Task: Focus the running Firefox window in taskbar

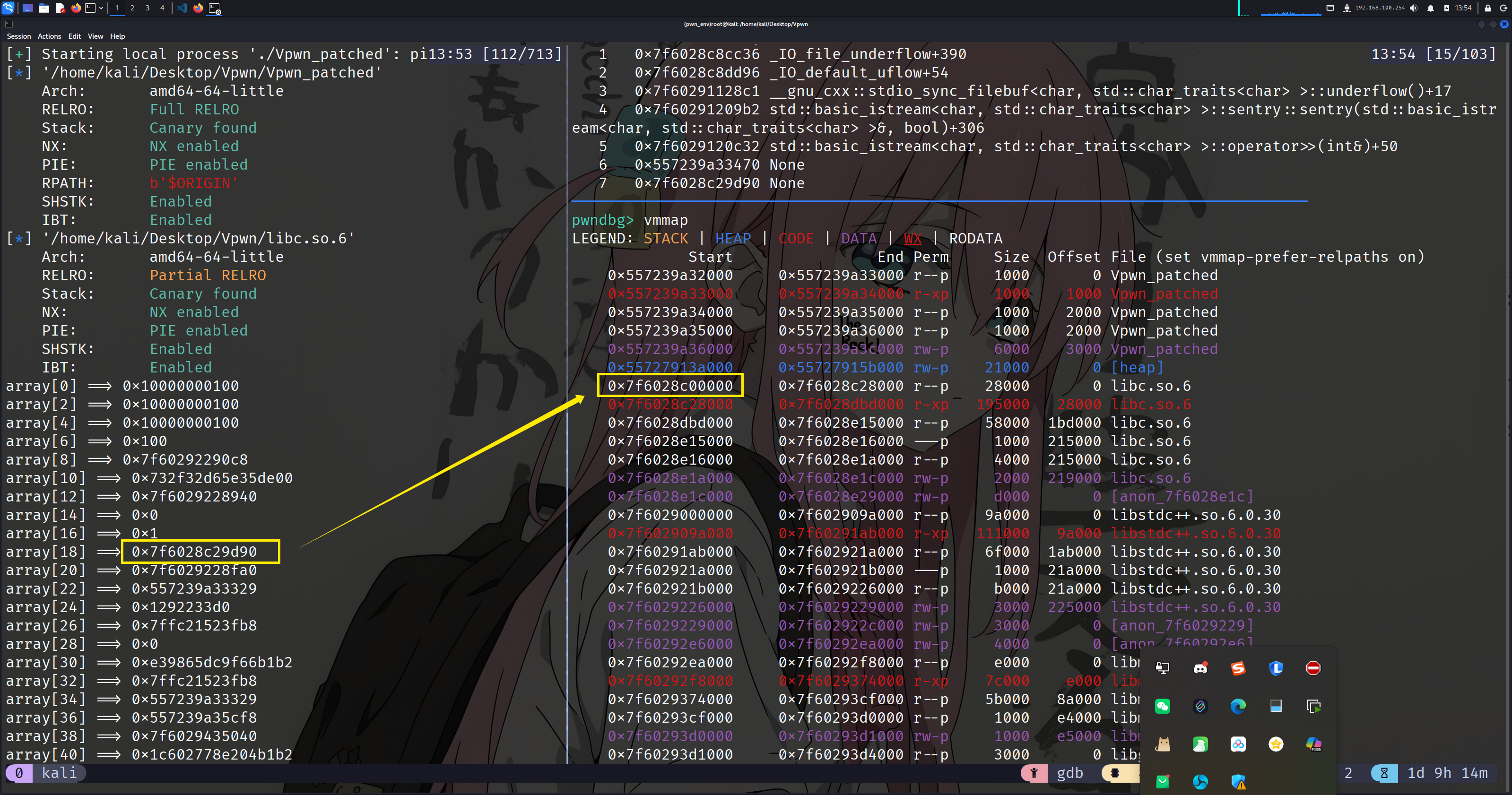Action: click(198, 8)
